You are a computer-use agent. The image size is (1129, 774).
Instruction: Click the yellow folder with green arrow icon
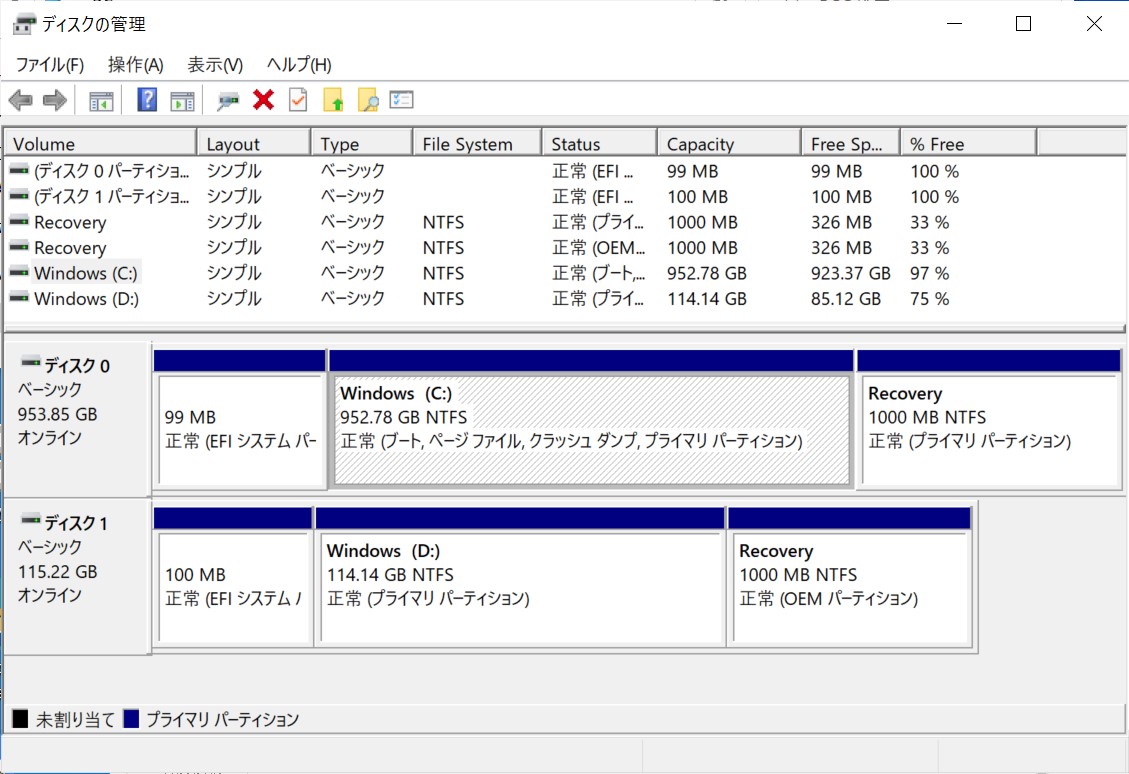[333, 100]
